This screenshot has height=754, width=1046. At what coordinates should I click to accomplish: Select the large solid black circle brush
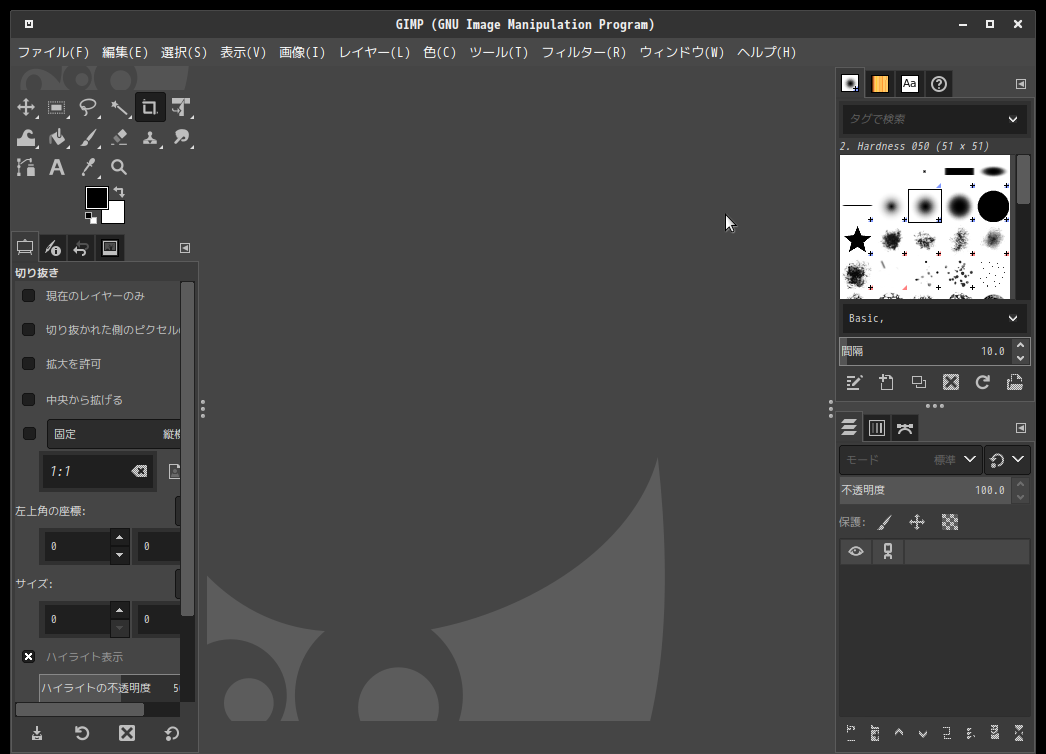pos(993,206)
